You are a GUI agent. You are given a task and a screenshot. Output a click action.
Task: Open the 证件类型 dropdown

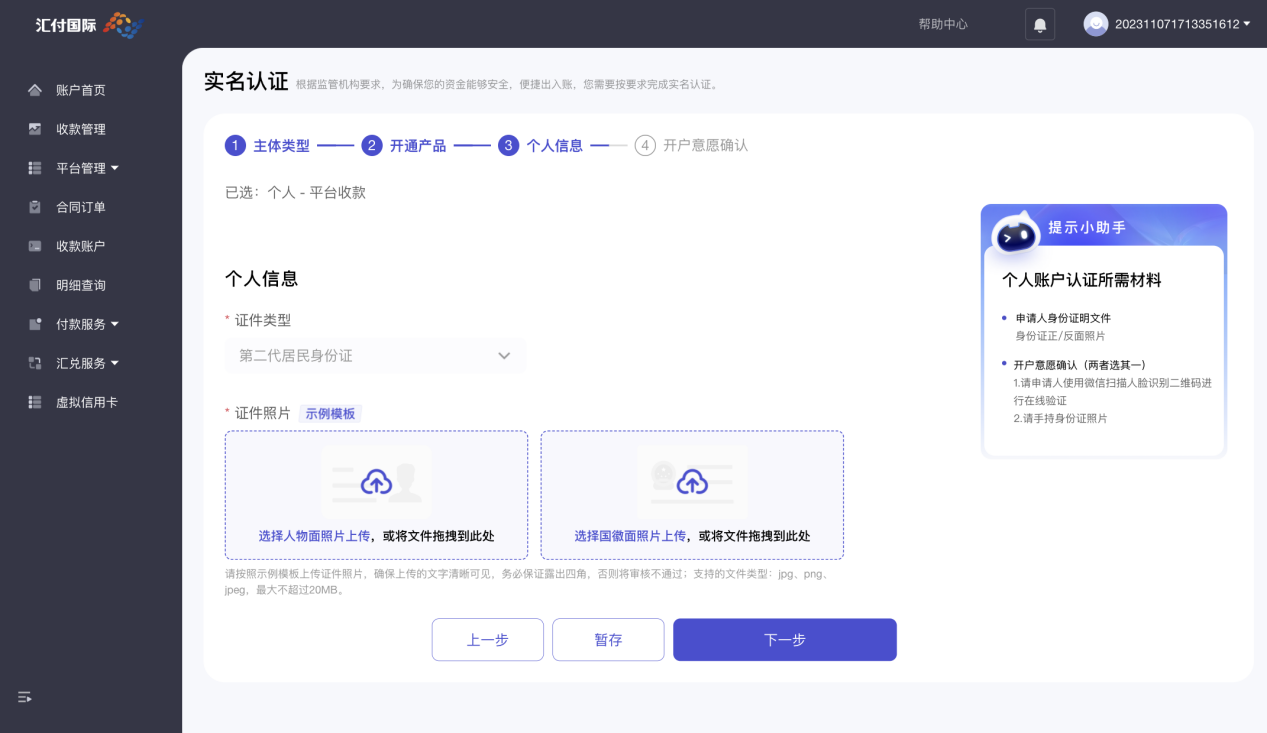(375, 356)
